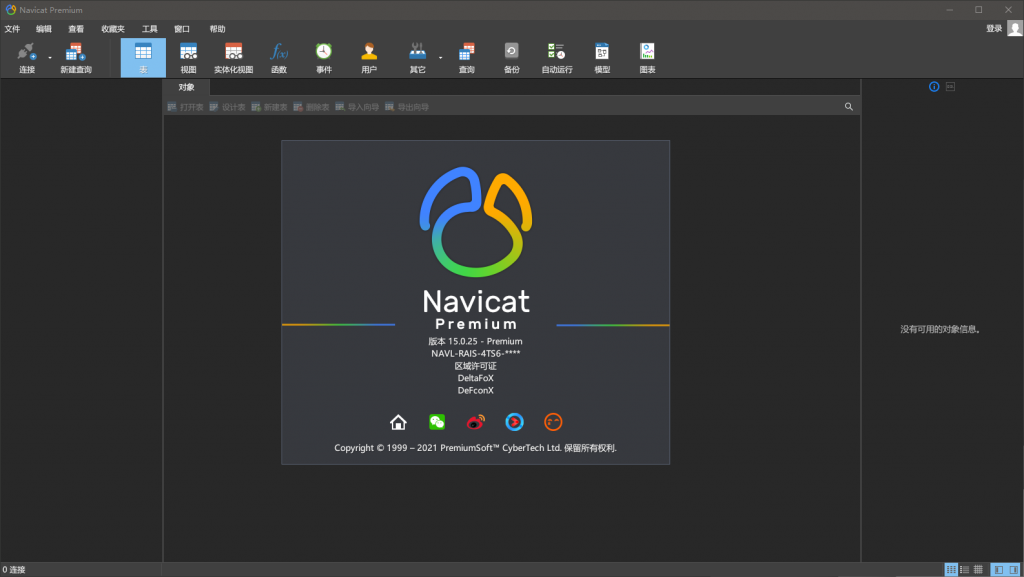Open 自动运行 (Automation) toolbar icon
Image resolution: width=1024 pixels, height=577 pixels.
[x=556, y=57]
